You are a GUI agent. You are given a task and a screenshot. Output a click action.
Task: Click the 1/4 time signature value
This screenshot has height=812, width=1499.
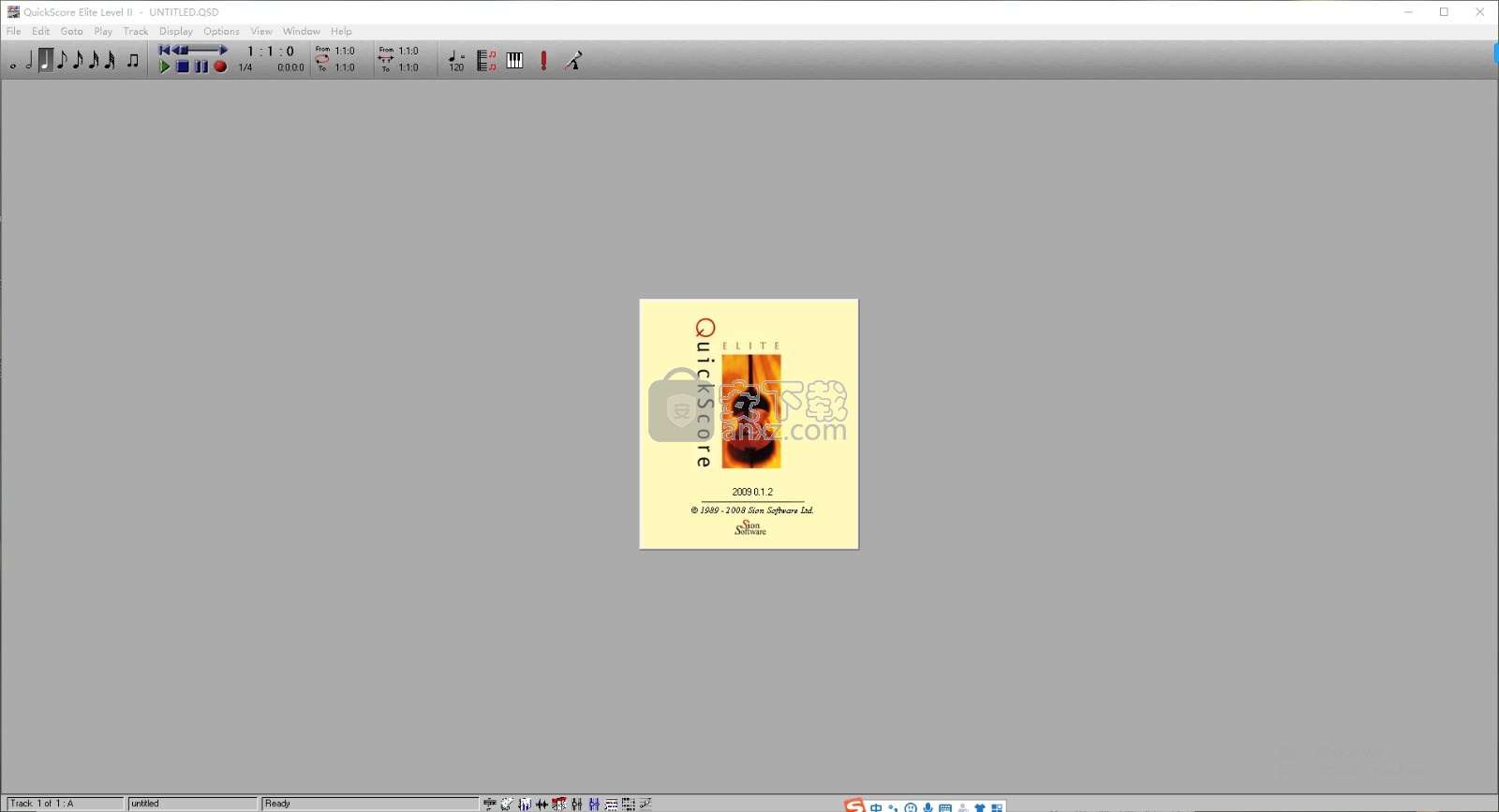(245, 67)
